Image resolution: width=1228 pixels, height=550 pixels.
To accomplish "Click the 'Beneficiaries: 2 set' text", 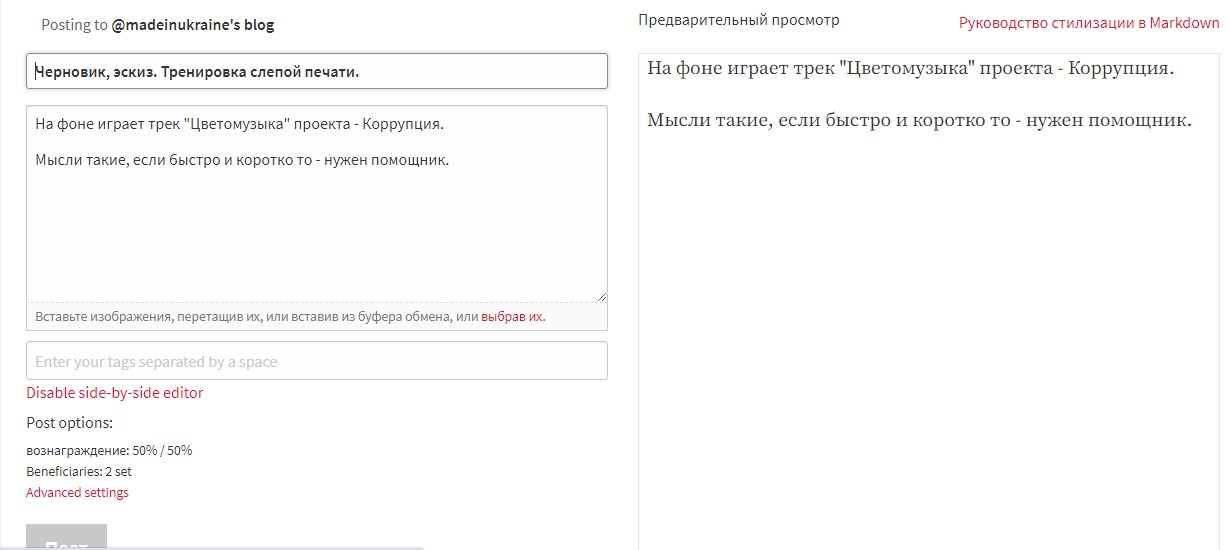I will [79, 471].
